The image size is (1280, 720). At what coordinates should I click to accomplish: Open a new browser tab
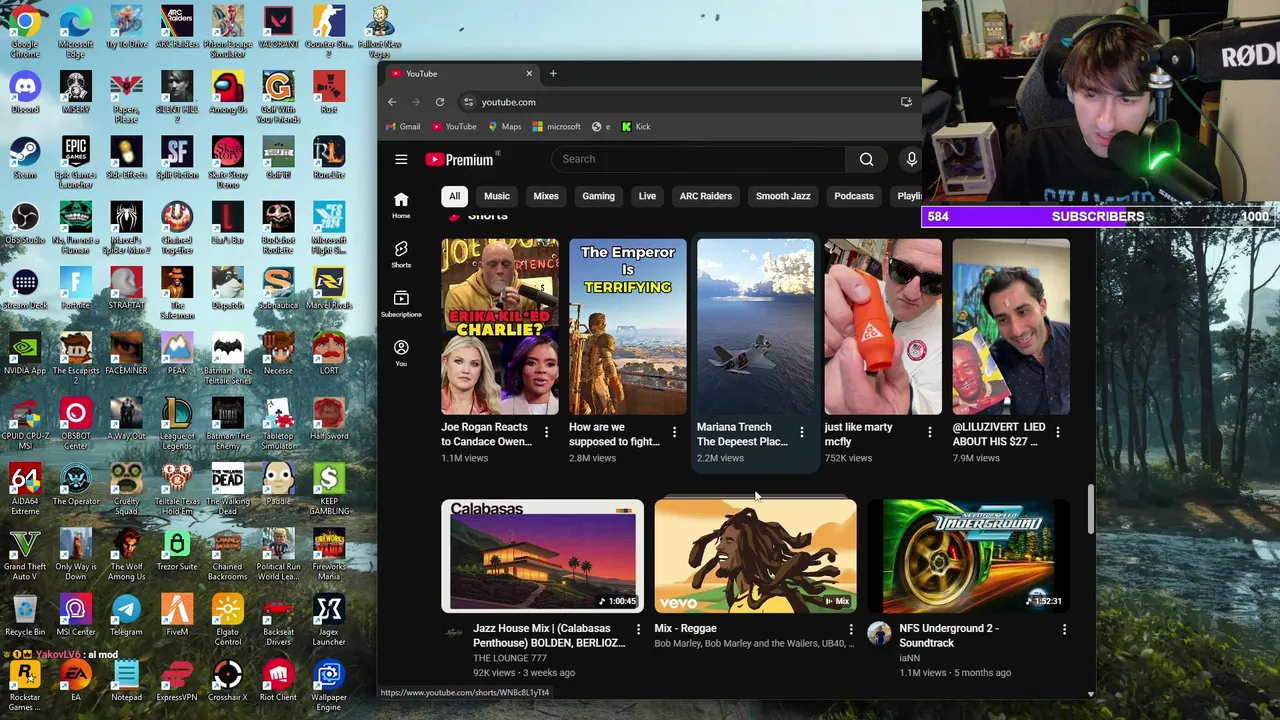point(553,73)
